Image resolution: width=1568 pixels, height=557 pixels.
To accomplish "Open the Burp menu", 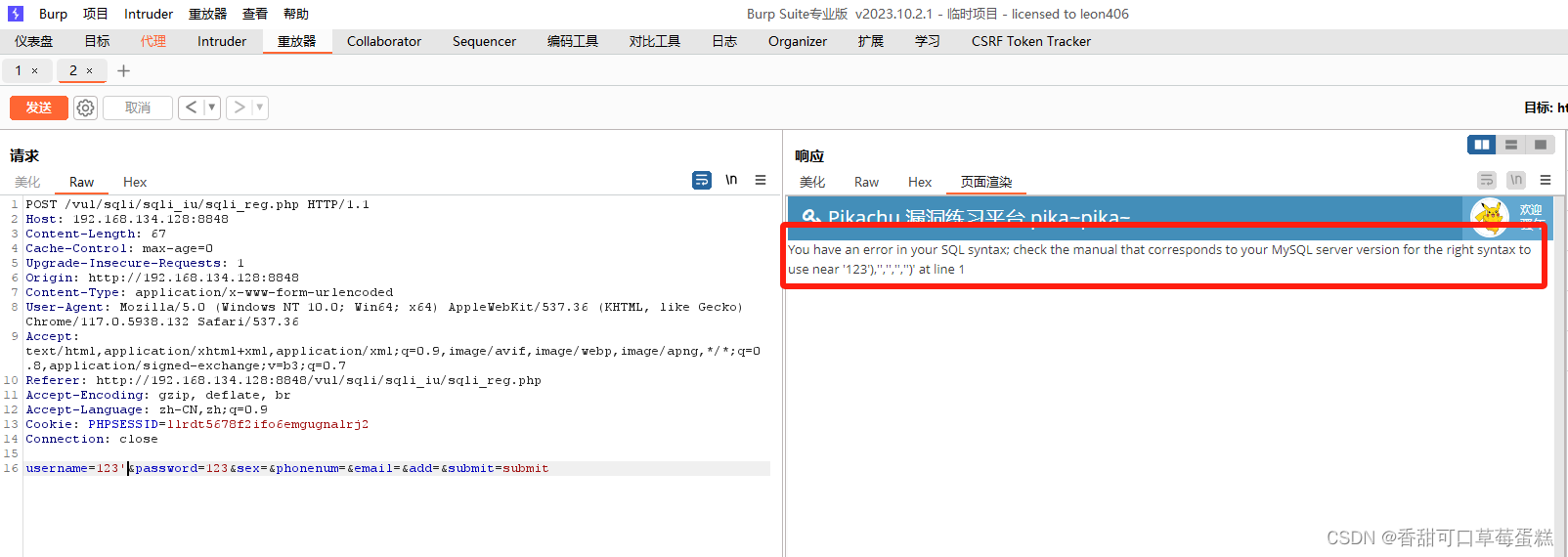I will coord(53,14).
